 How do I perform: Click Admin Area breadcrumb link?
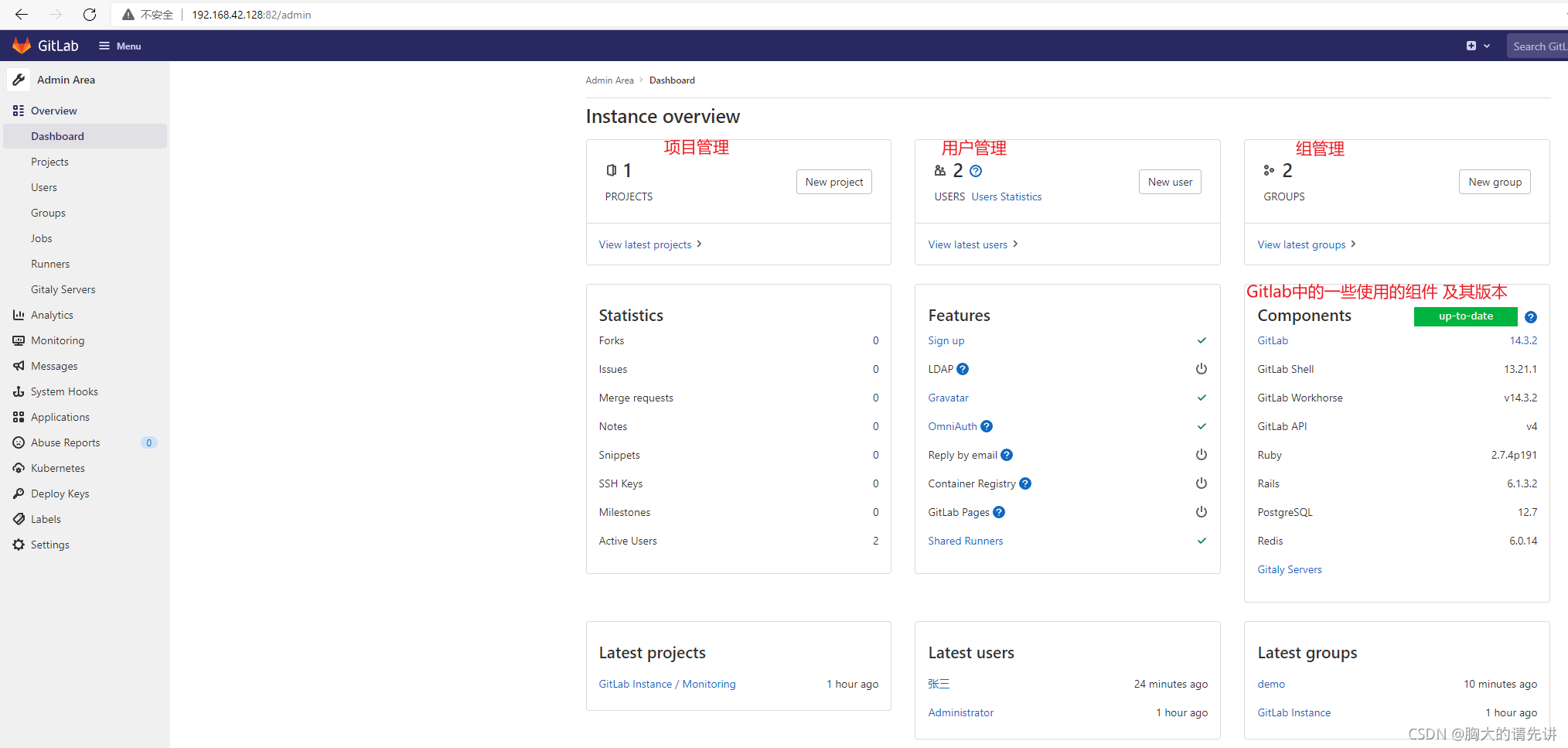[x=609, y=80]
